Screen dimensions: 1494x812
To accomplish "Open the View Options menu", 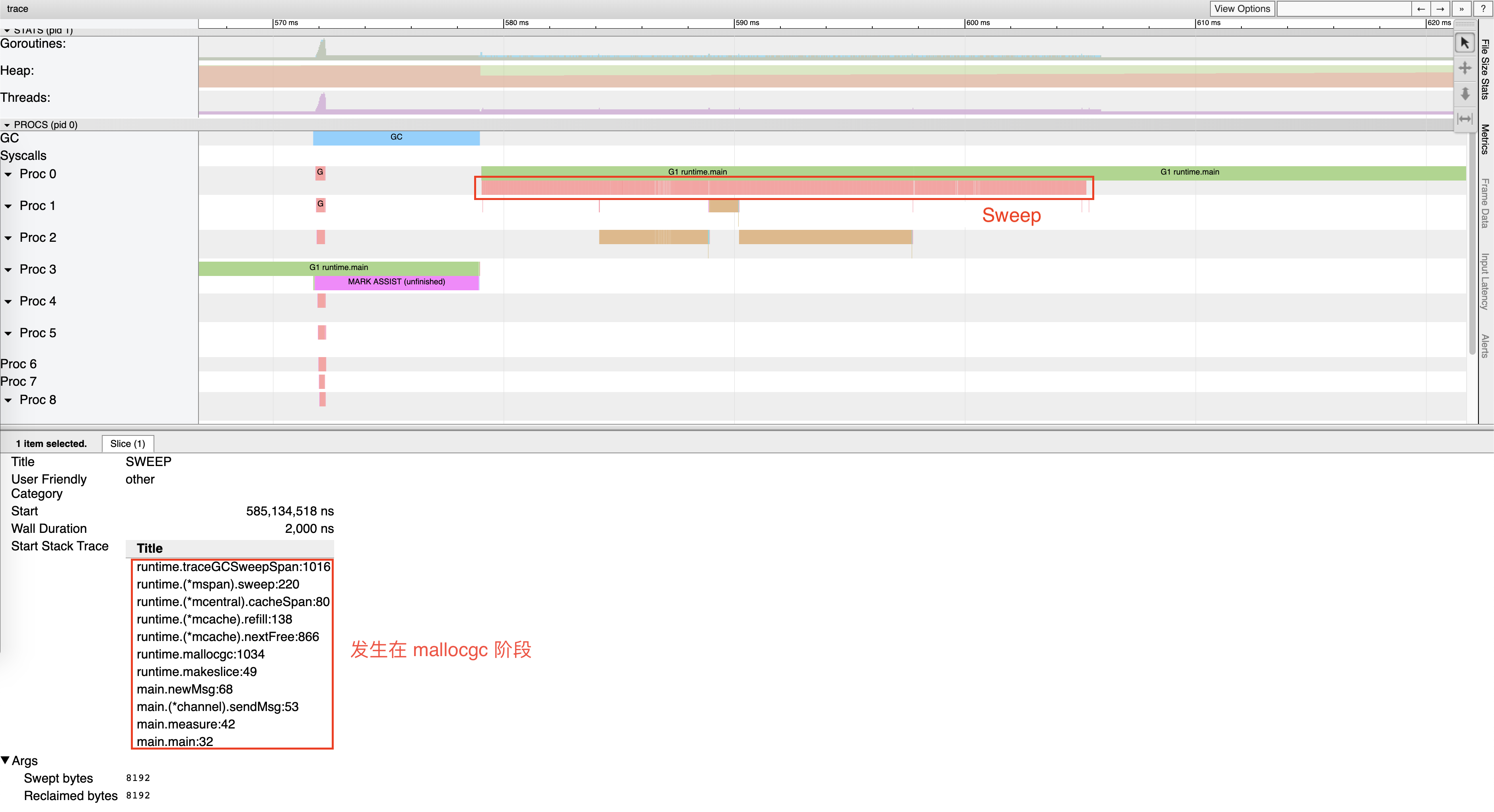I will 1242,9.
